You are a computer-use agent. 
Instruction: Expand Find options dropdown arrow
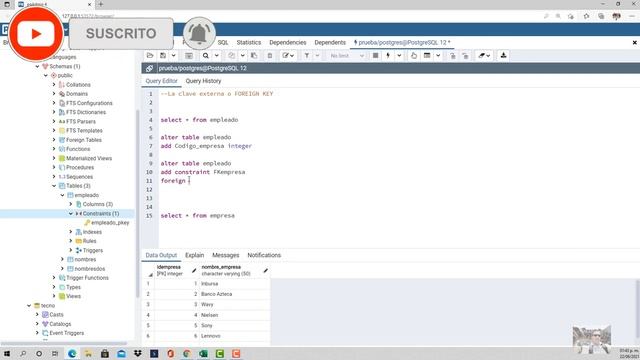point(217,56)
